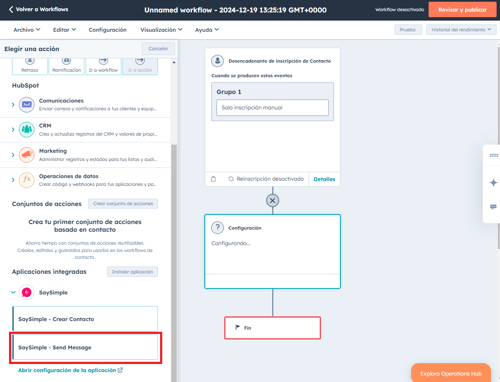Click the Operaciones de datos label

point(68,176)
